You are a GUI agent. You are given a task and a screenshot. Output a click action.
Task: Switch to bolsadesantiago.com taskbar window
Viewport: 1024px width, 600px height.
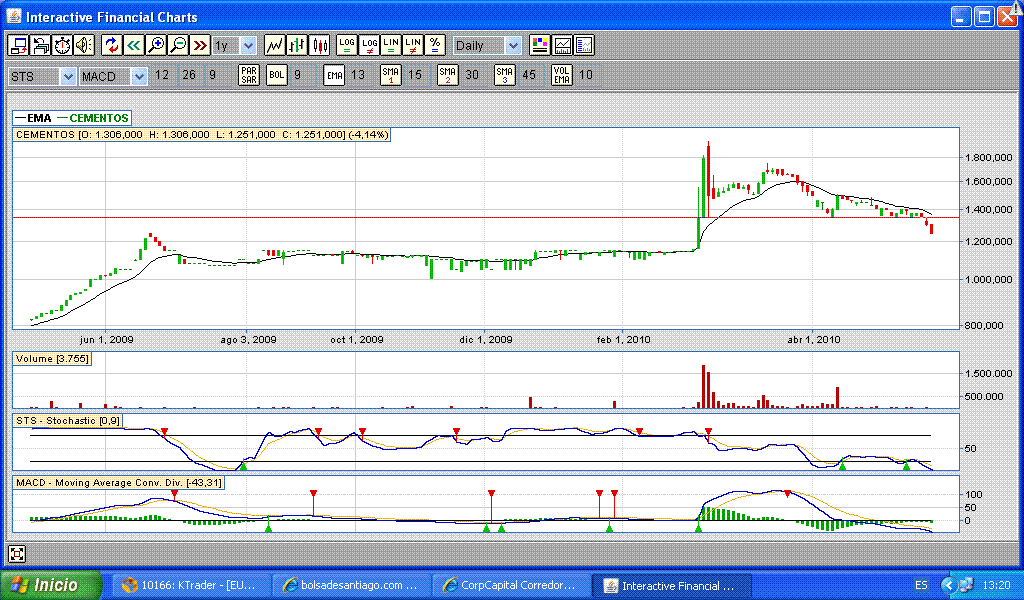(352, 586)
